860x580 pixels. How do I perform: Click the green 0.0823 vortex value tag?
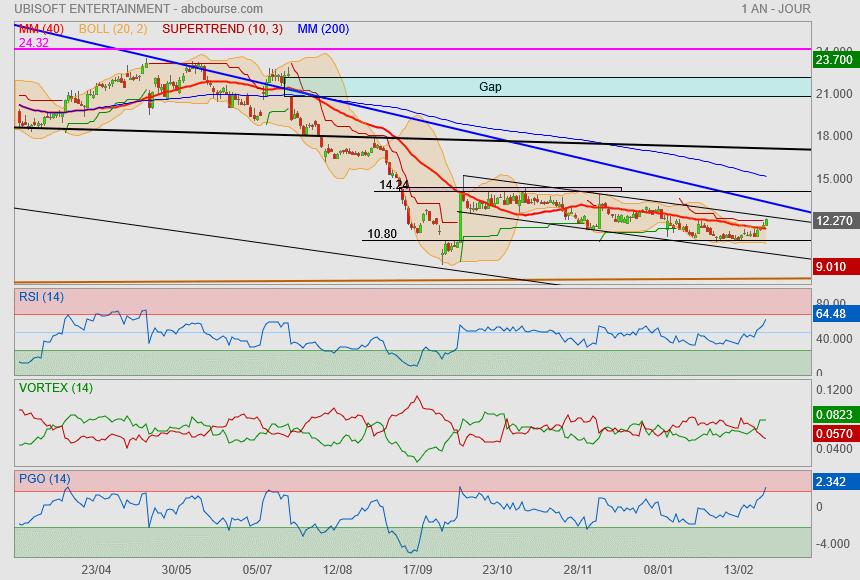834,415
